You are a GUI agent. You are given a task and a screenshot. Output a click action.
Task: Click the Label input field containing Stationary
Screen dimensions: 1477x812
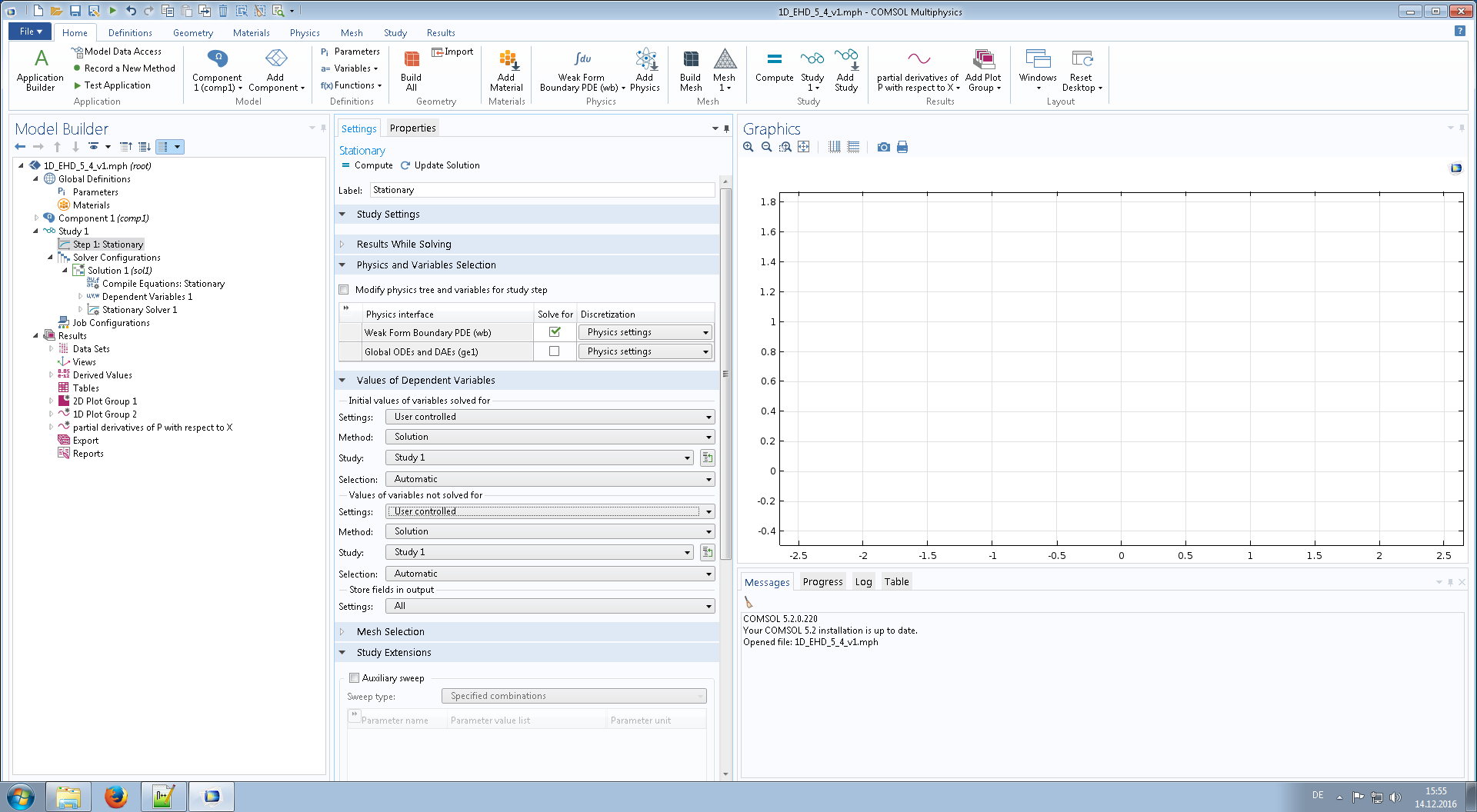pyautogui.click(x=542, y=190)
